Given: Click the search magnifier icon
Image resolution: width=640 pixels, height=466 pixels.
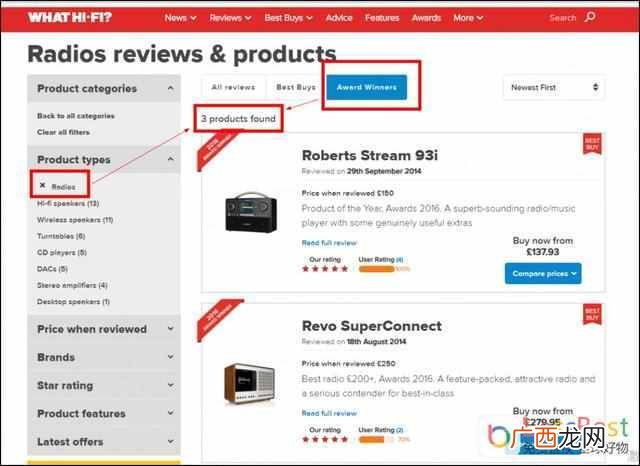Looking at the screenshot, I should coord(590,17).
